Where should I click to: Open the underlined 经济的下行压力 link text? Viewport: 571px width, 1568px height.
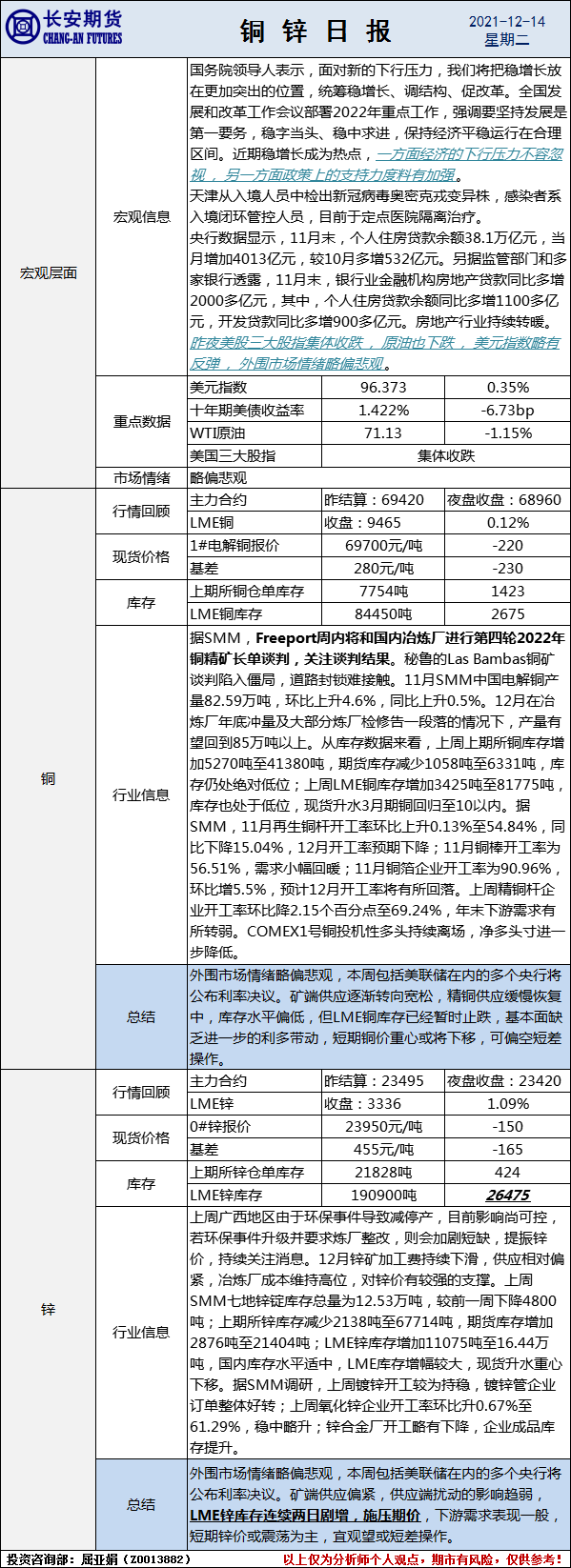pos(478,153)
